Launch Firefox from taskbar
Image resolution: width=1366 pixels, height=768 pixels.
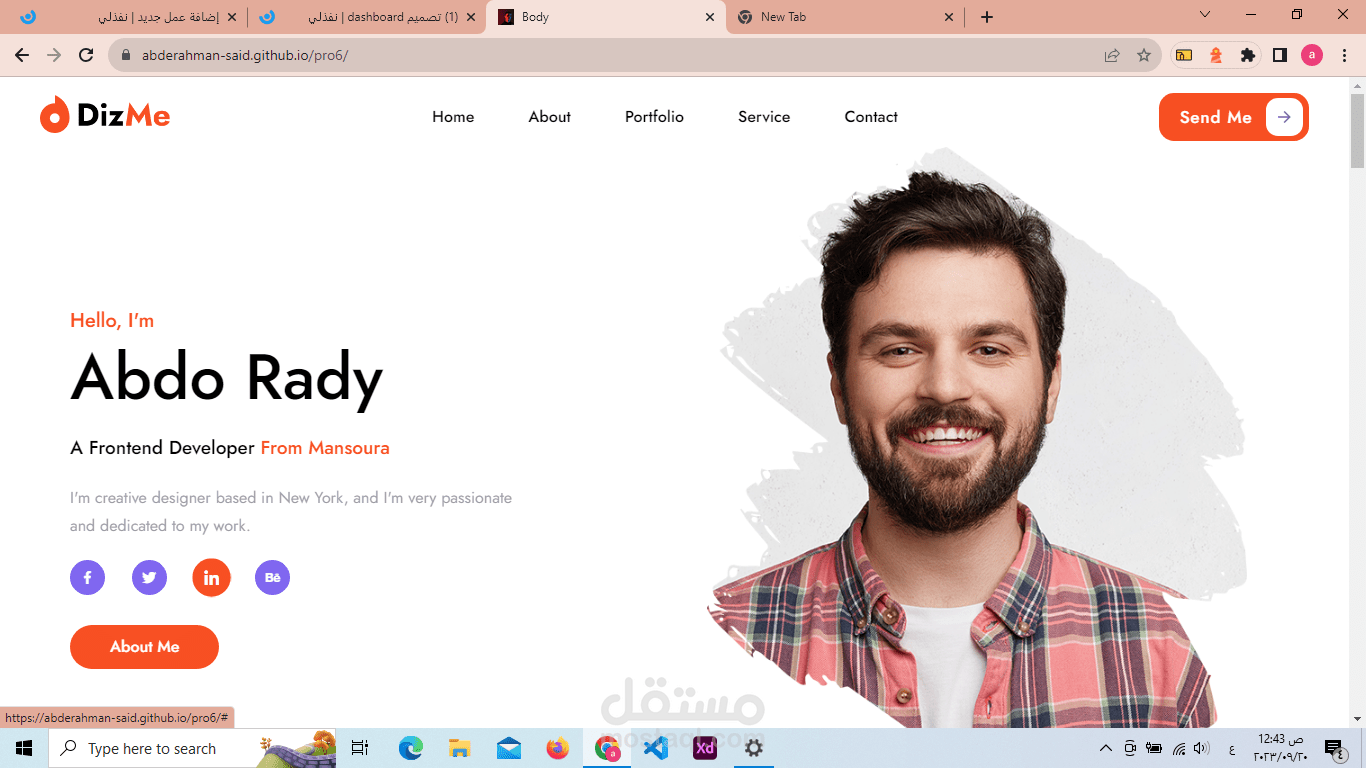pos(557,748)
